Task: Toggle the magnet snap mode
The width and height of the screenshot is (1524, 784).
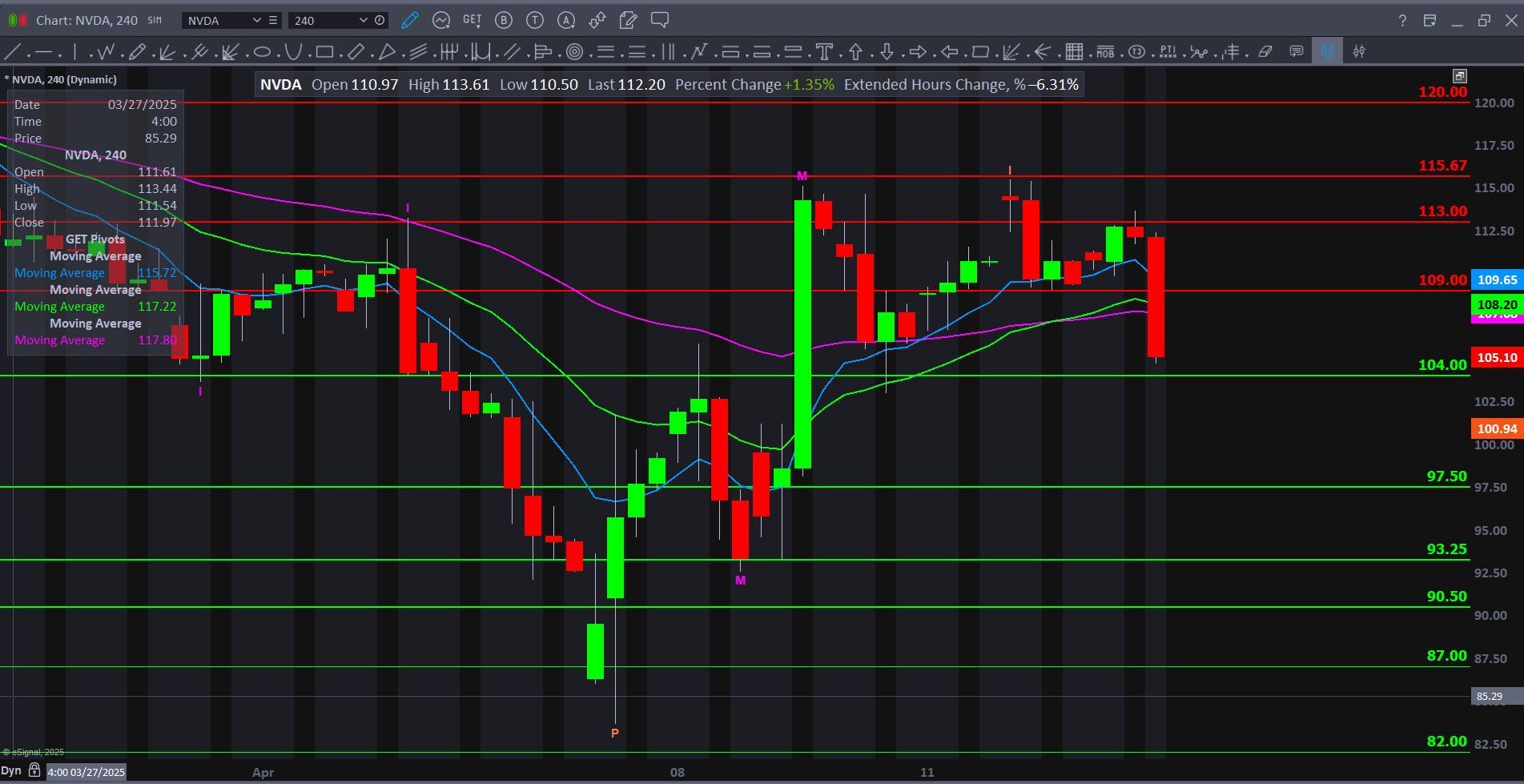Action: click(x=1327, y=52)
